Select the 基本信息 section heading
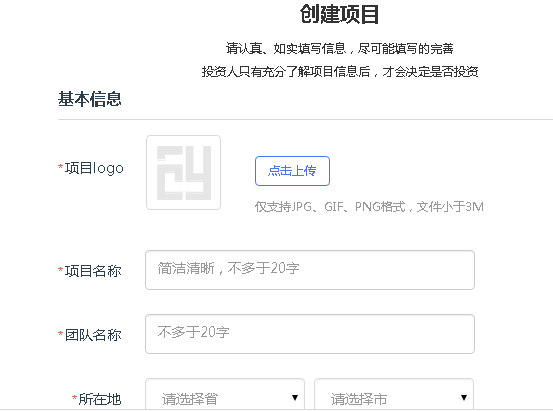Screen dimensions: 553x411 coord(90,99)
